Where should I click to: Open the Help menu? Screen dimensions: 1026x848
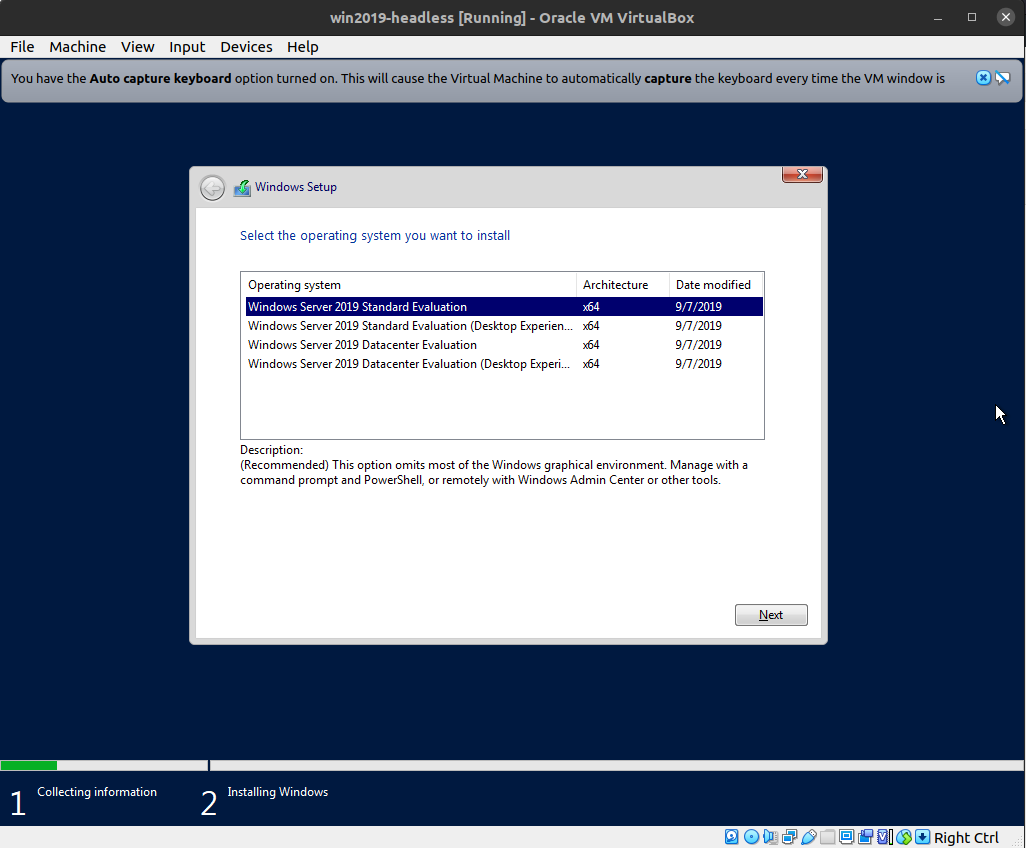302,47
